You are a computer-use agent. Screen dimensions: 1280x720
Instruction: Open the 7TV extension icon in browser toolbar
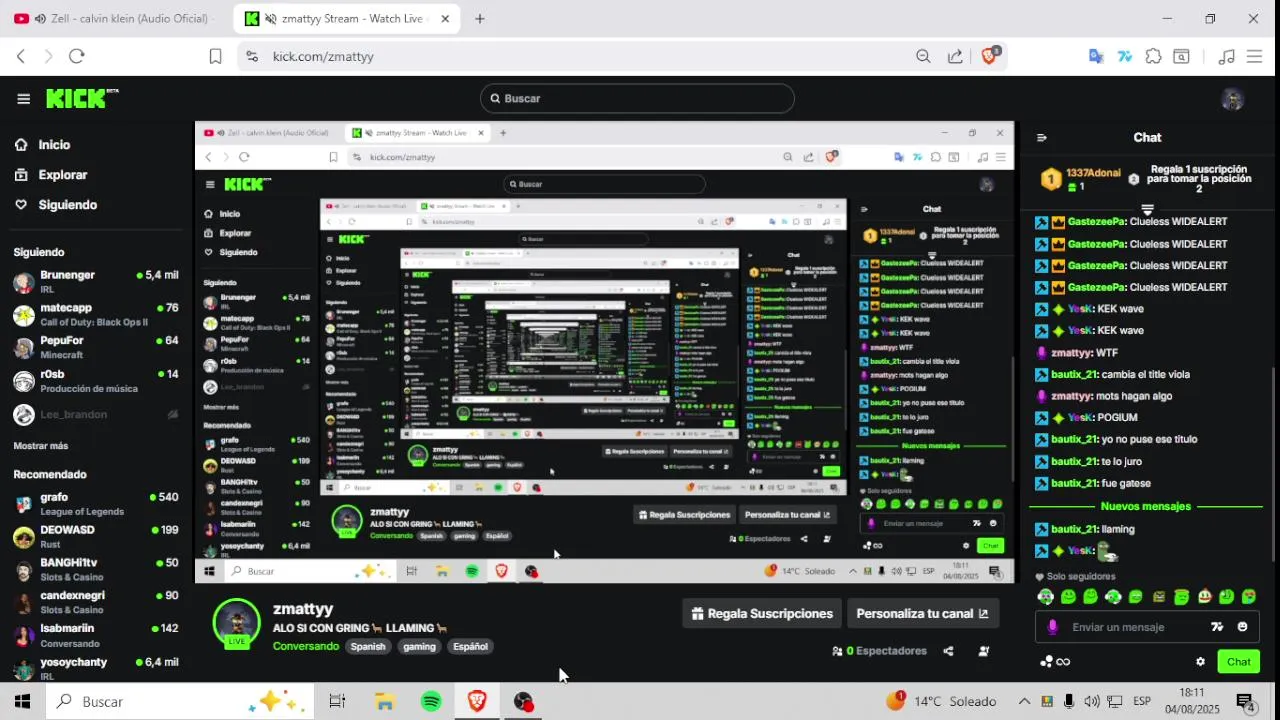(x=1125, y=56)
